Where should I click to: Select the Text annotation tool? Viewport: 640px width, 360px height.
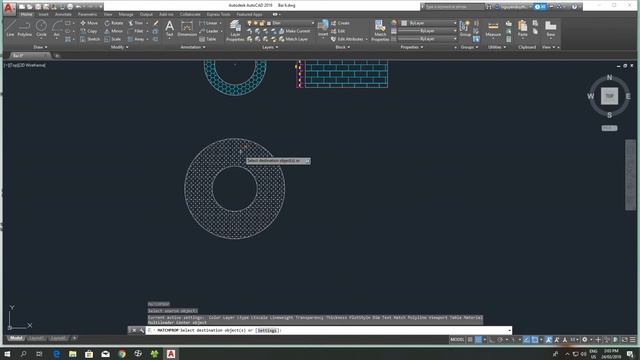[x=169, y=29]
